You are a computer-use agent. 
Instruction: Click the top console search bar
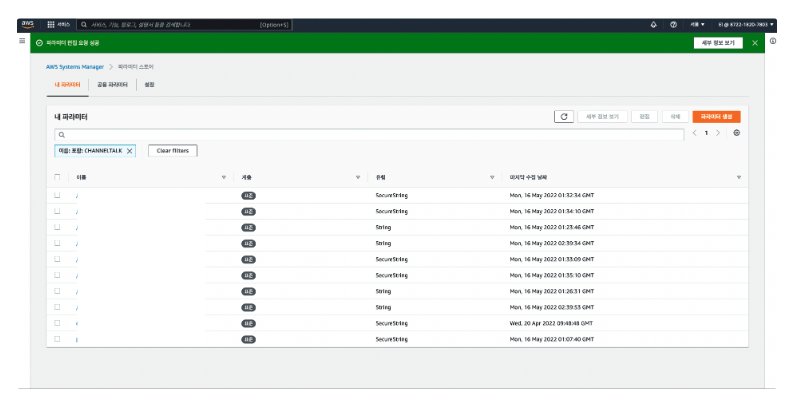click(x=185, y=24)
